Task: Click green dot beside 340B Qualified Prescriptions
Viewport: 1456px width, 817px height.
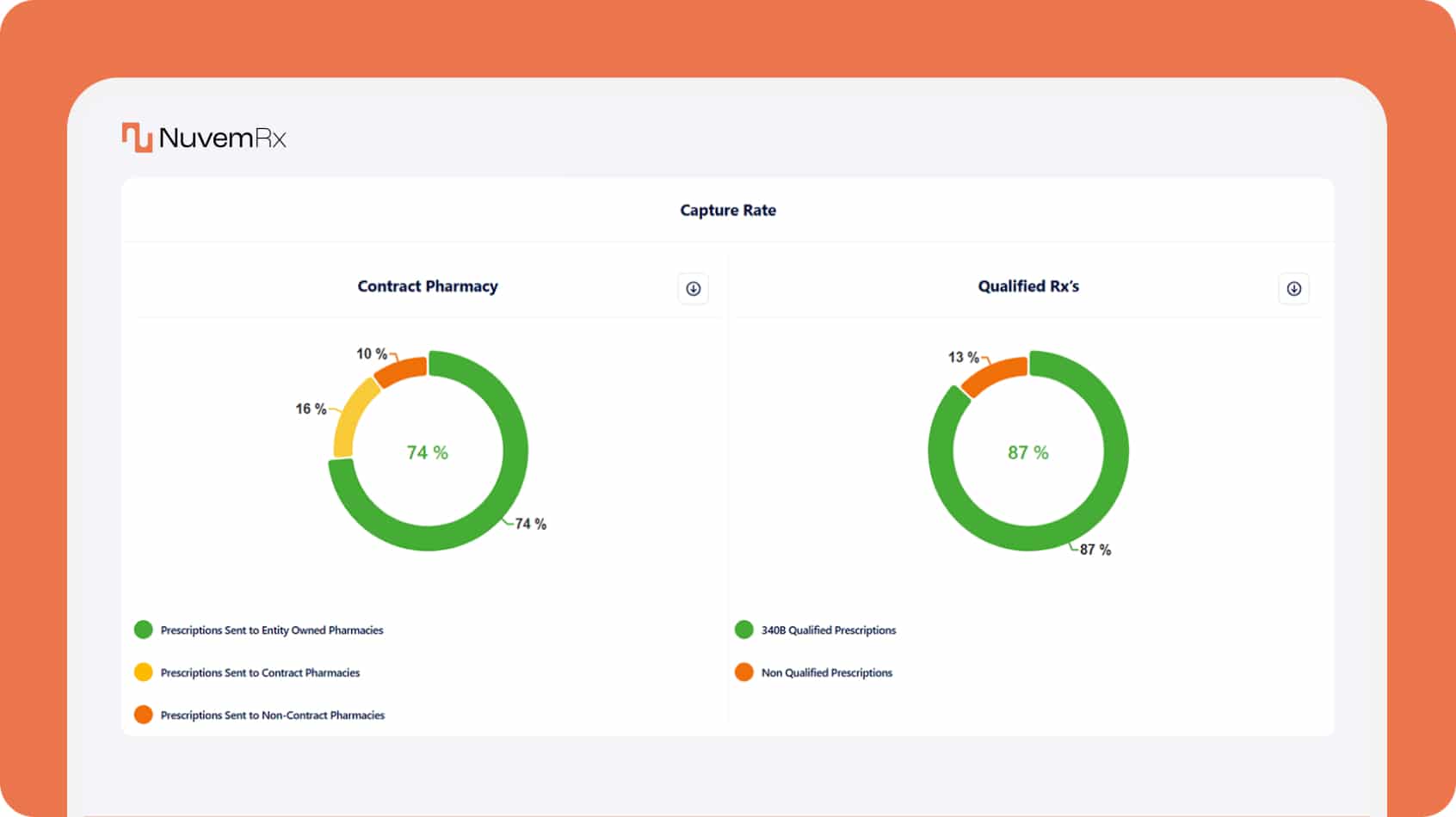Action: pos(744,630)
